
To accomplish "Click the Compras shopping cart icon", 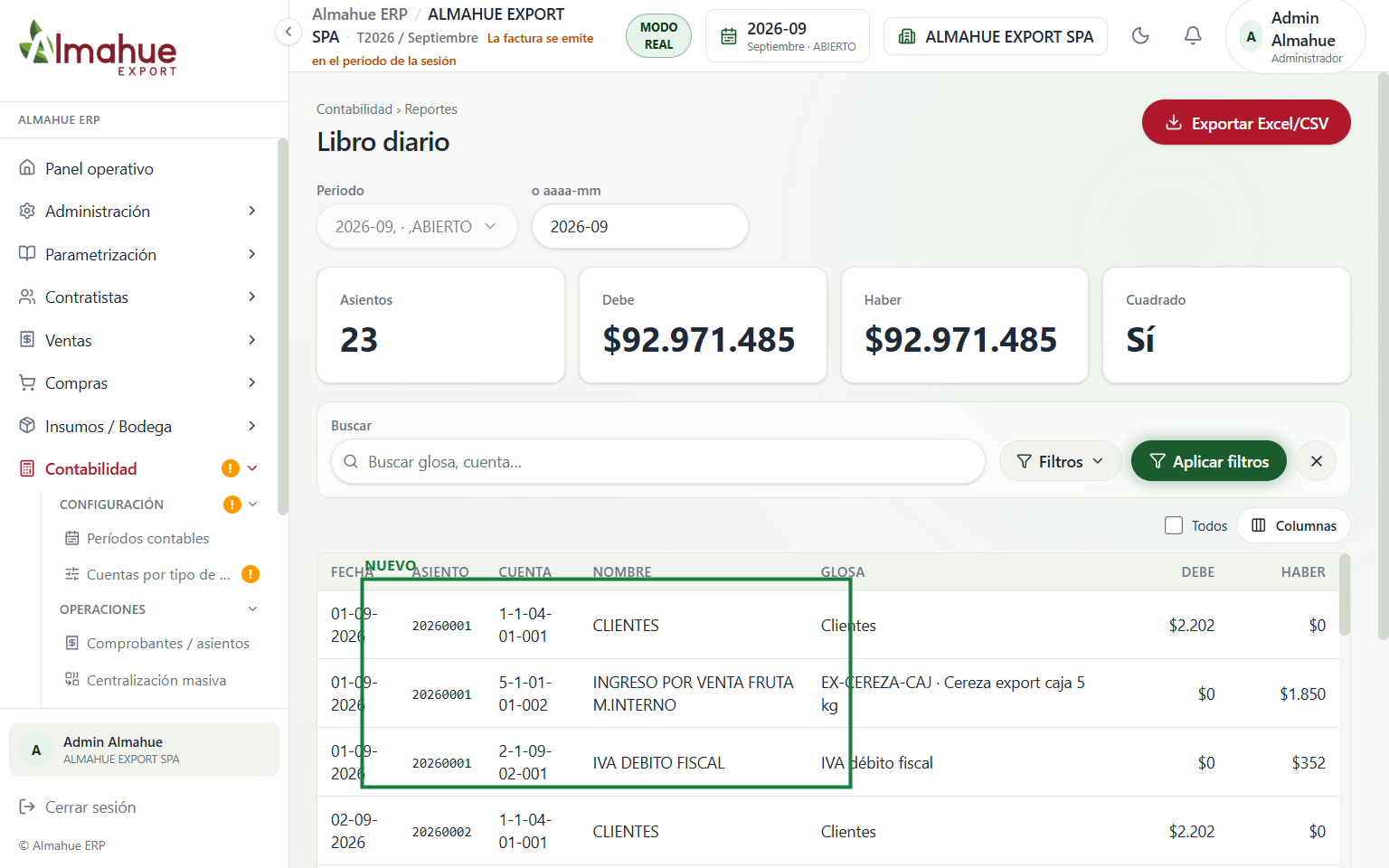I will [x=27, y=382].
